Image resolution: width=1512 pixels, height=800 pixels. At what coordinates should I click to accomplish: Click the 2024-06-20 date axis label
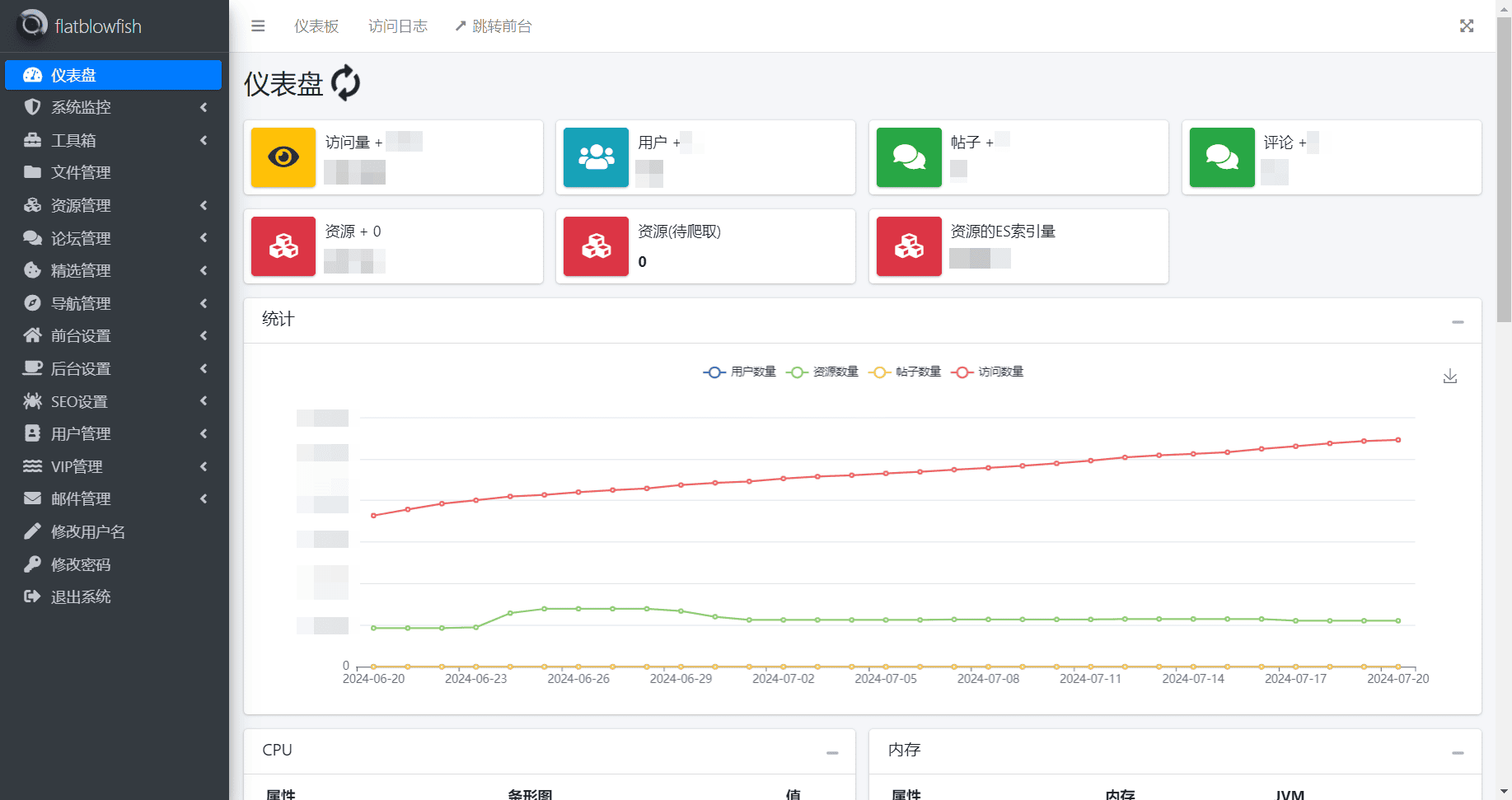374,679
